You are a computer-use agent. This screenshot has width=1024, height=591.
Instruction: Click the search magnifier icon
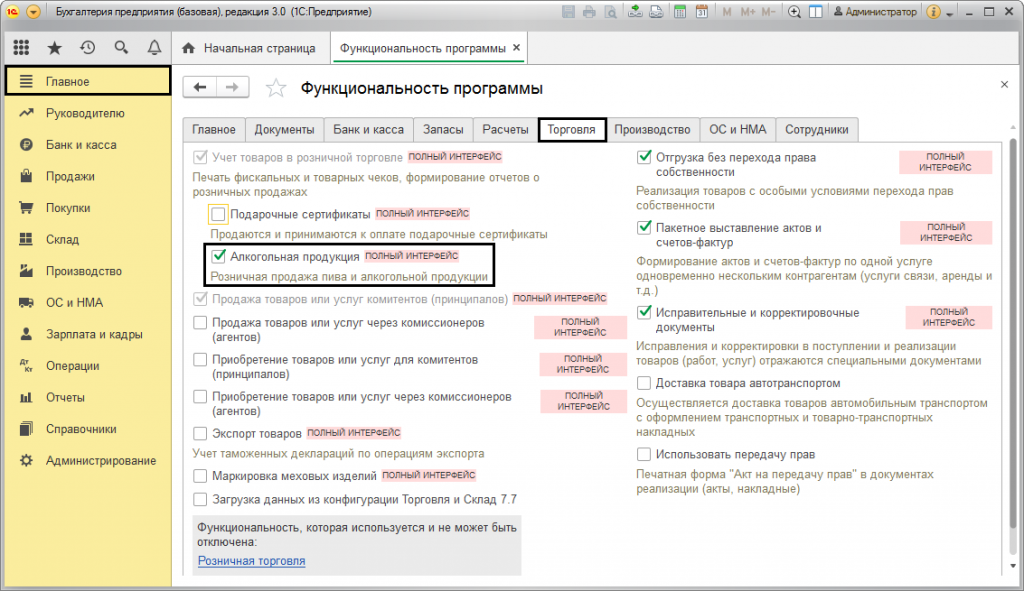tap(121, 48)
